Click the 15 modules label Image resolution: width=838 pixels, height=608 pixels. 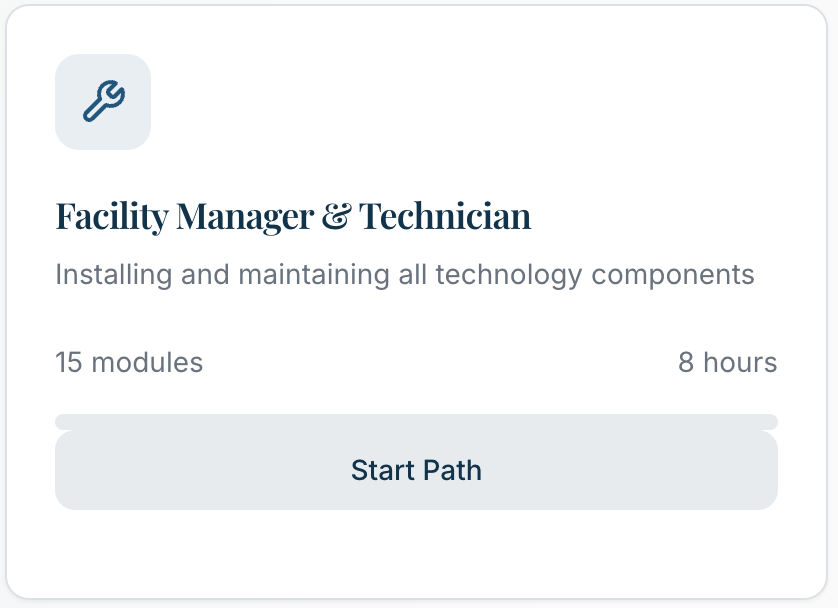129,362
